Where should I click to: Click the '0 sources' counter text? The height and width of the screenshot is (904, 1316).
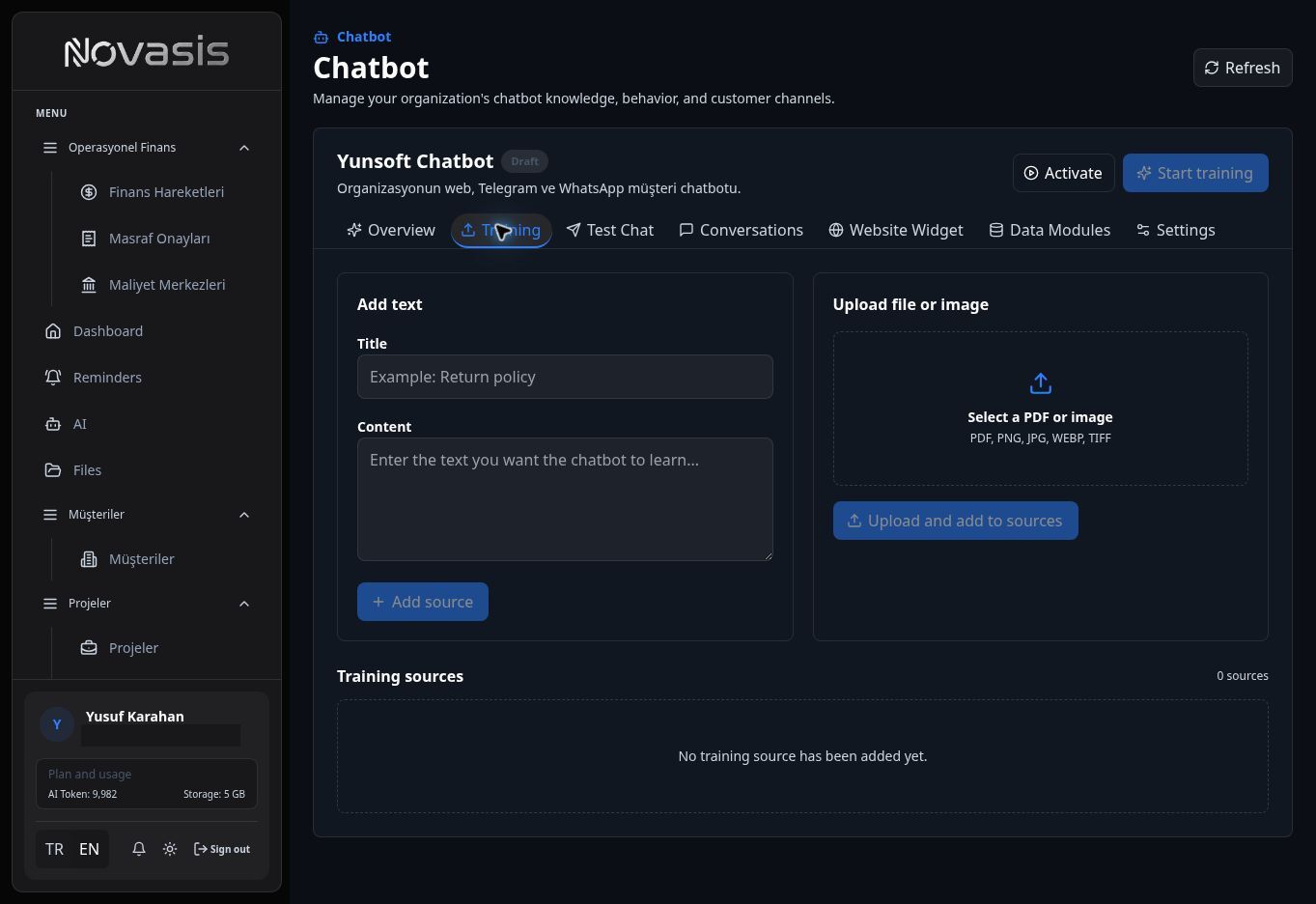point(1243,676)
